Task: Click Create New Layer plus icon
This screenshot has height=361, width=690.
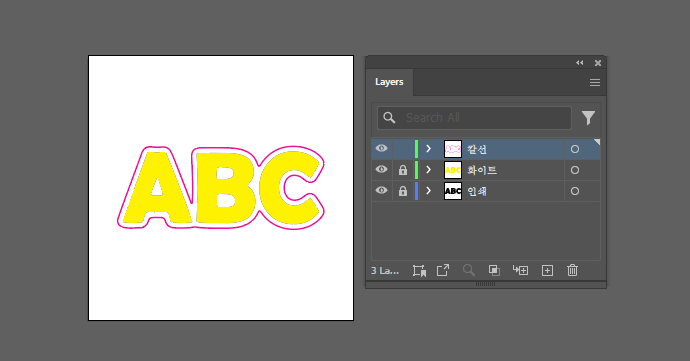Action: (x=547, y=270)
